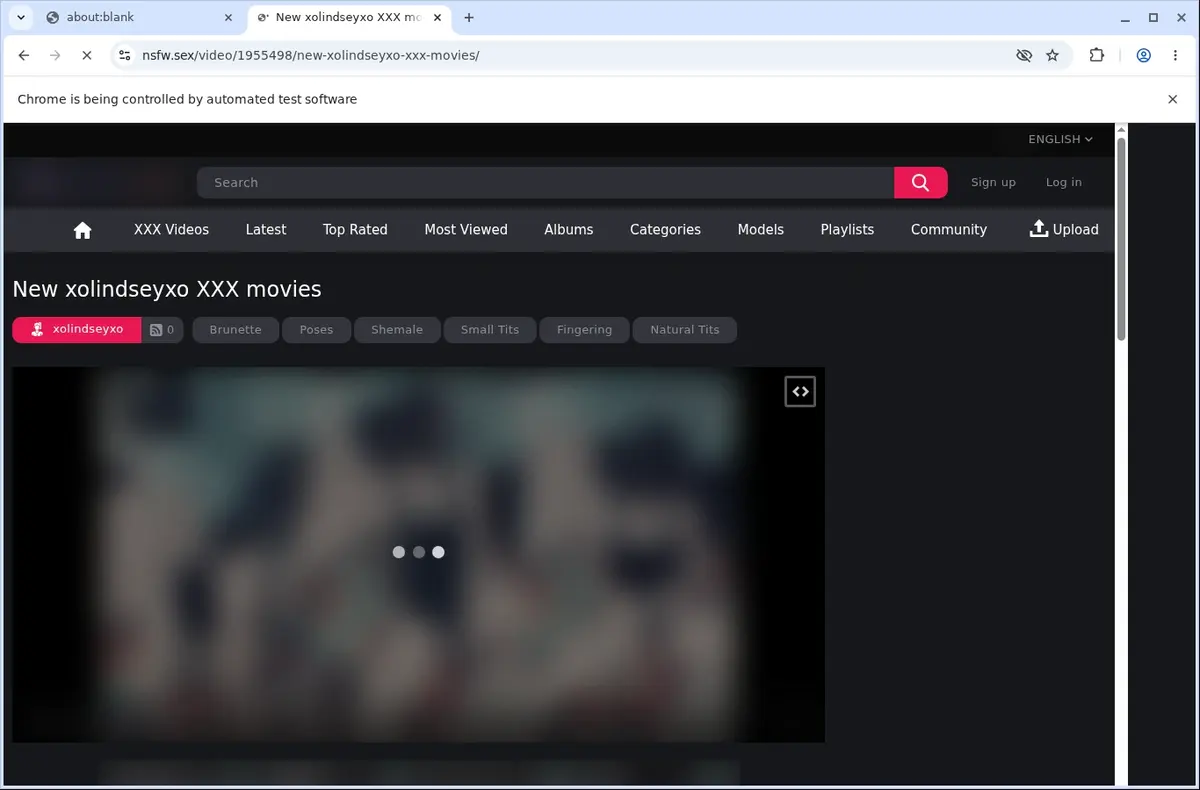1200x790 pixels.
Task: Open the tab search chevron in Chrome
Action: [x=20, y=17]
